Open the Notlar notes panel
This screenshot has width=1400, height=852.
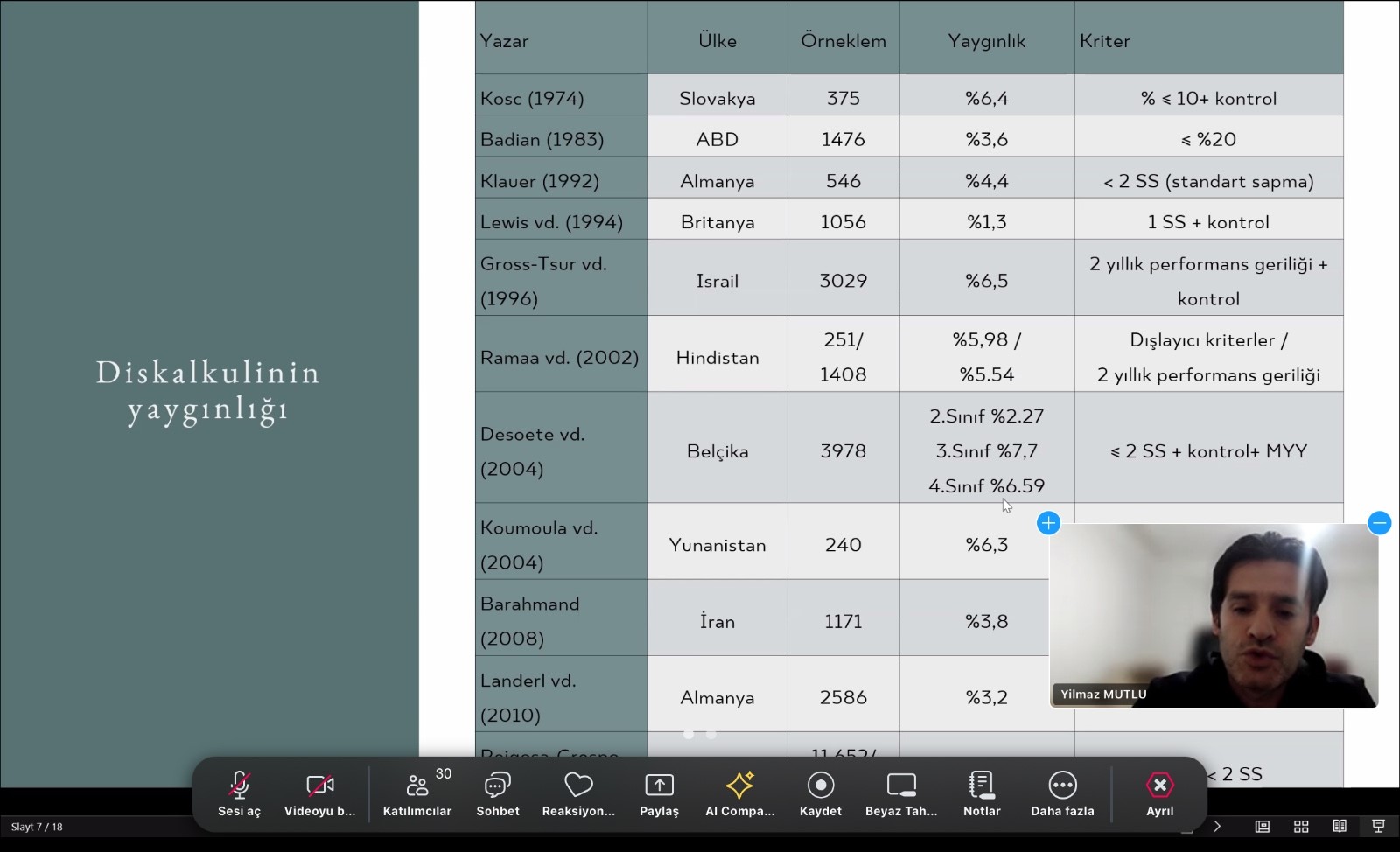click(982, 794)
